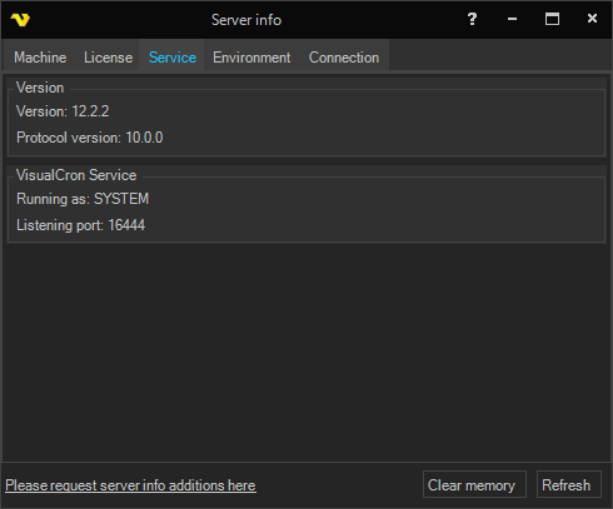The width and height of the screenshot is (613, 509).
Task: Maximize the Server info window
Action: point(552,19)
